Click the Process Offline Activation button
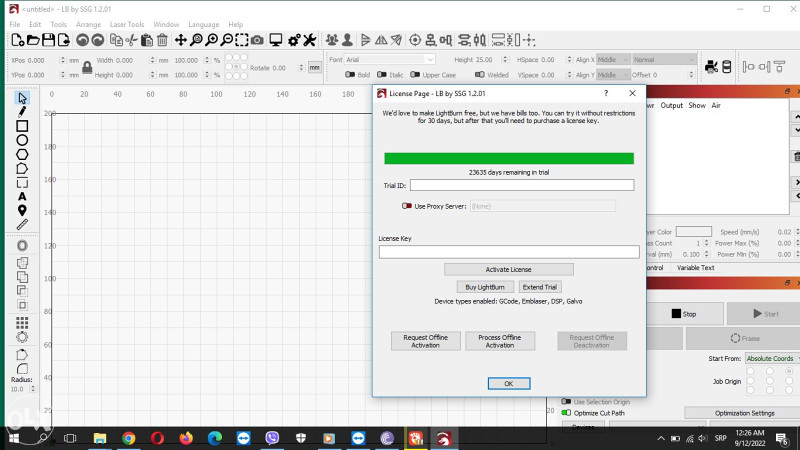Screen dimensions: 800x450 tap(500, 341)
